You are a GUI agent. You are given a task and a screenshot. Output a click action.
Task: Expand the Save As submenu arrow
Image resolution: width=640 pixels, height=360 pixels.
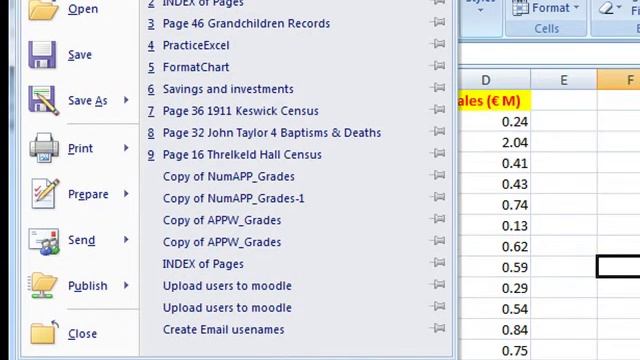[126, 100]
